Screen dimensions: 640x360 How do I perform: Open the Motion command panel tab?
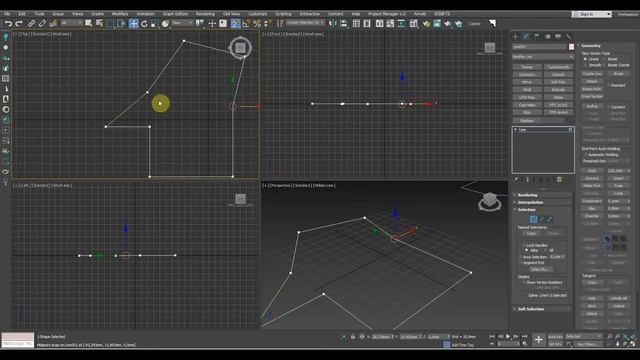click(x=547, y=37)
